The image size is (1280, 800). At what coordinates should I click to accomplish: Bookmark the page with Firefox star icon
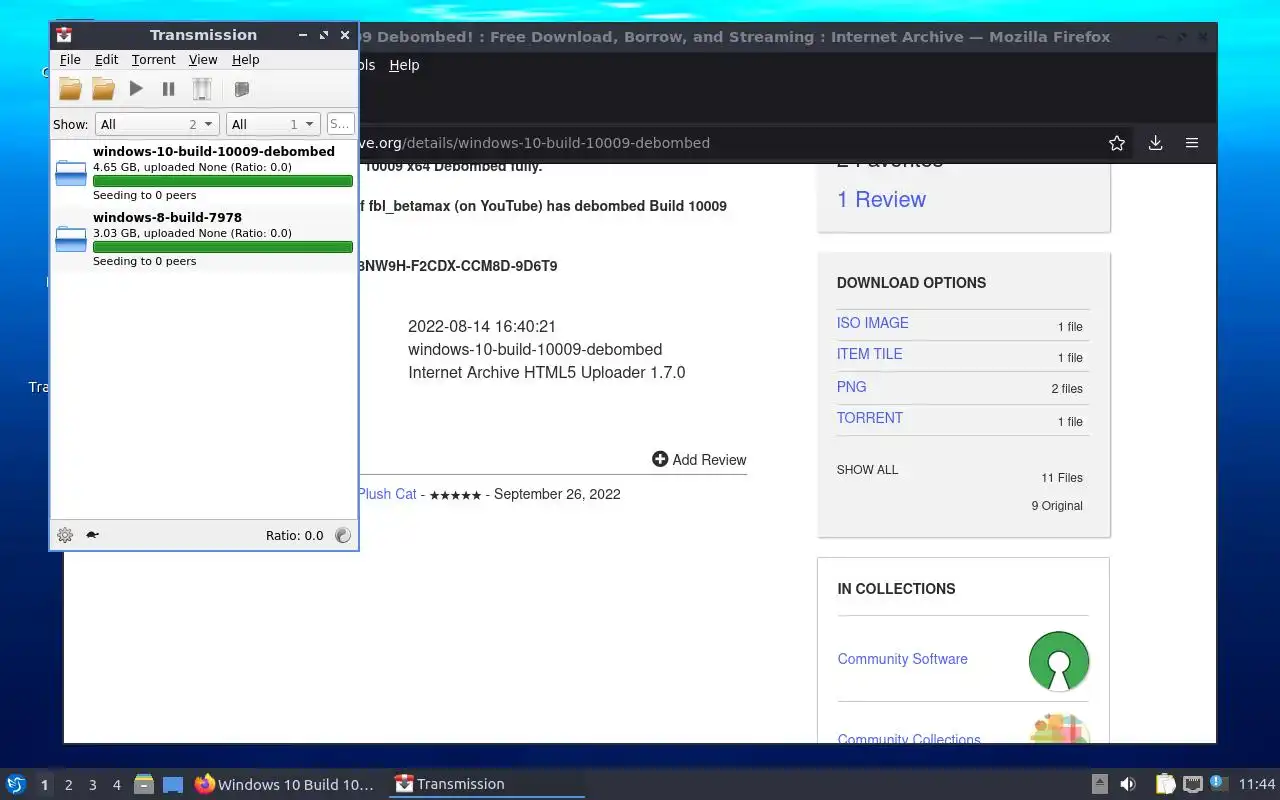click(x=1117, y=143)
